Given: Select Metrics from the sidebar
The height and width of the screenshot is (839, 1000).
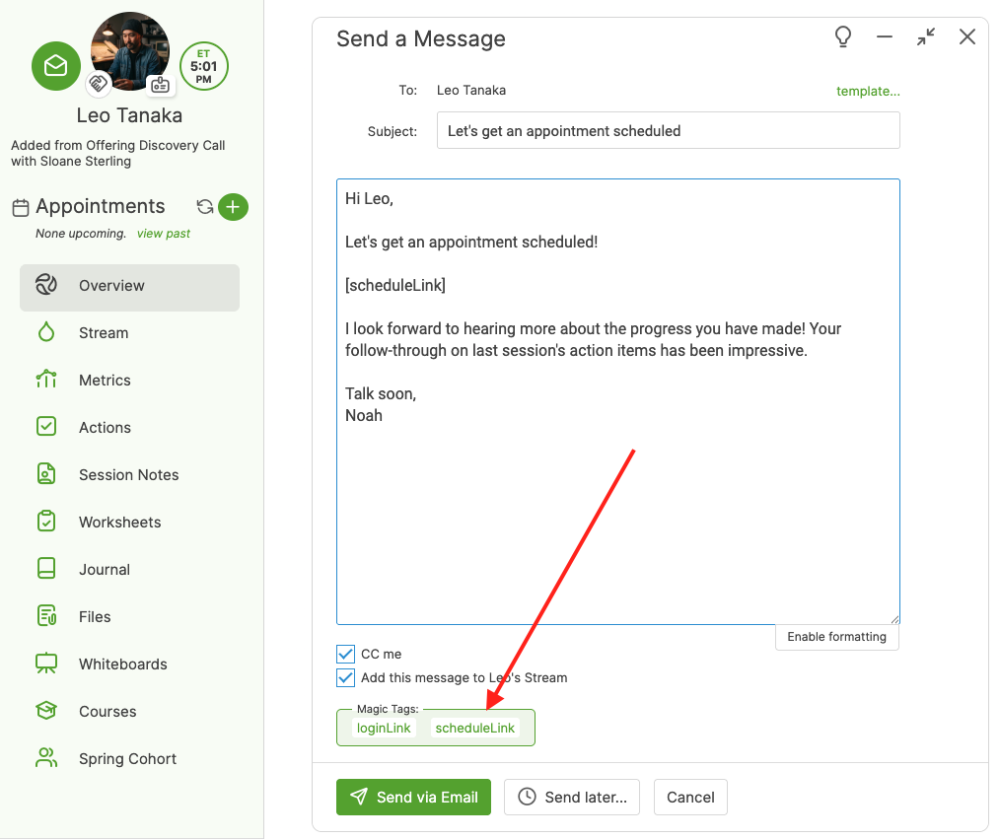Looking at the screenshot, I should point(104,380).
